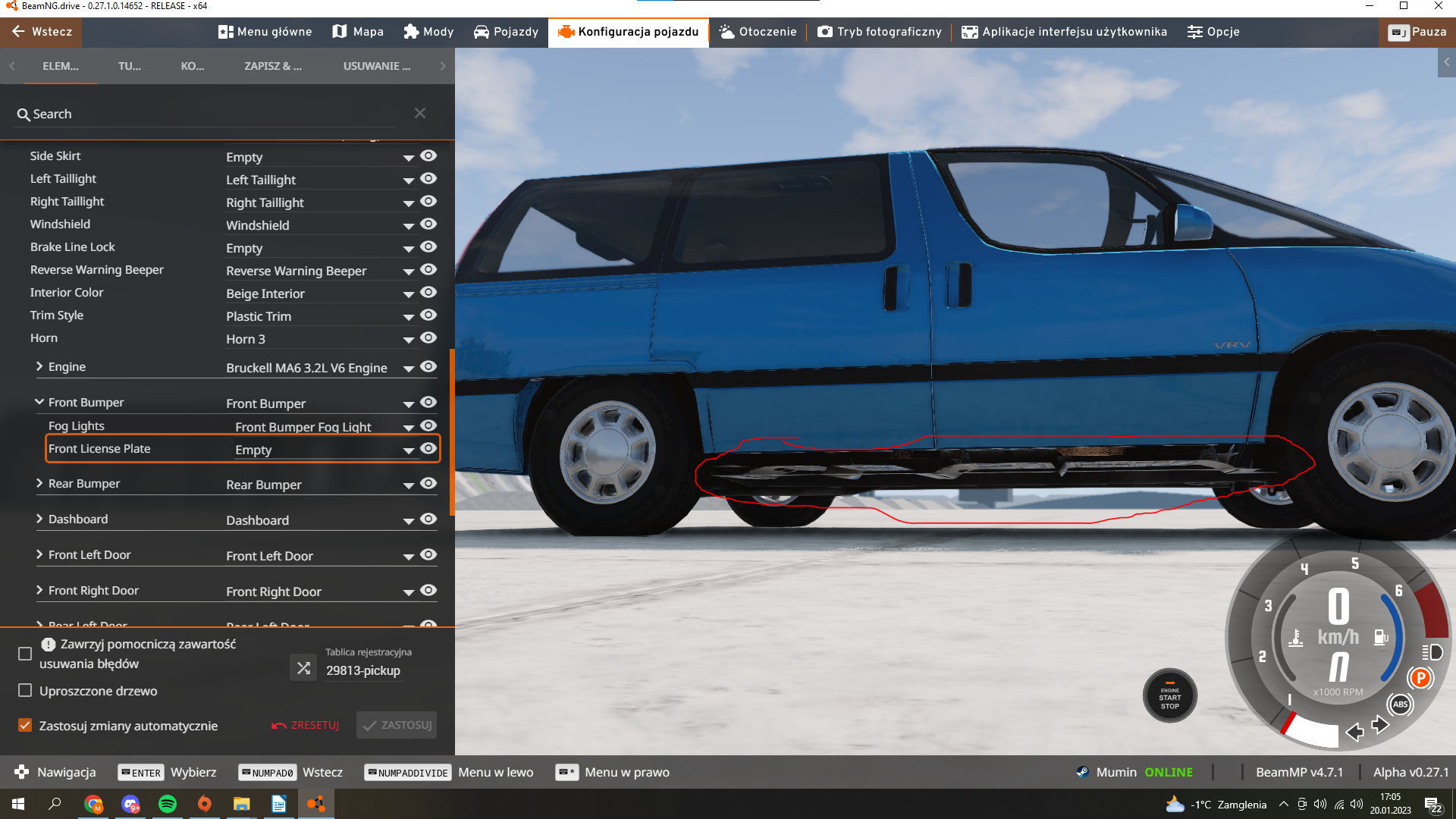Open Spotify from the taskbar
This screenshot has width=1456, height=819.
tap(168, 804)
